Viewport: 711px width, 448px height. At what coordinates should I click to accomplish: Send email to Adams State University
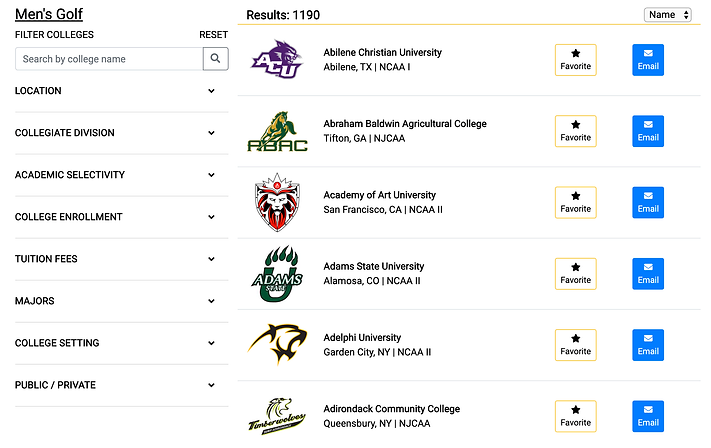(648, 274)
